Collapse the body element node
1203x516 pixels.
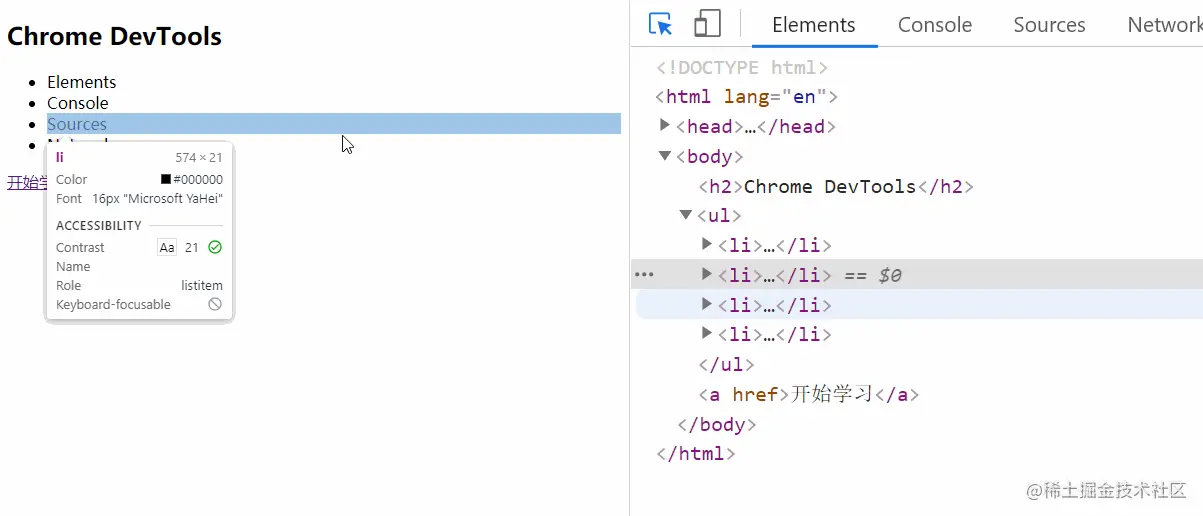[665, 156]
